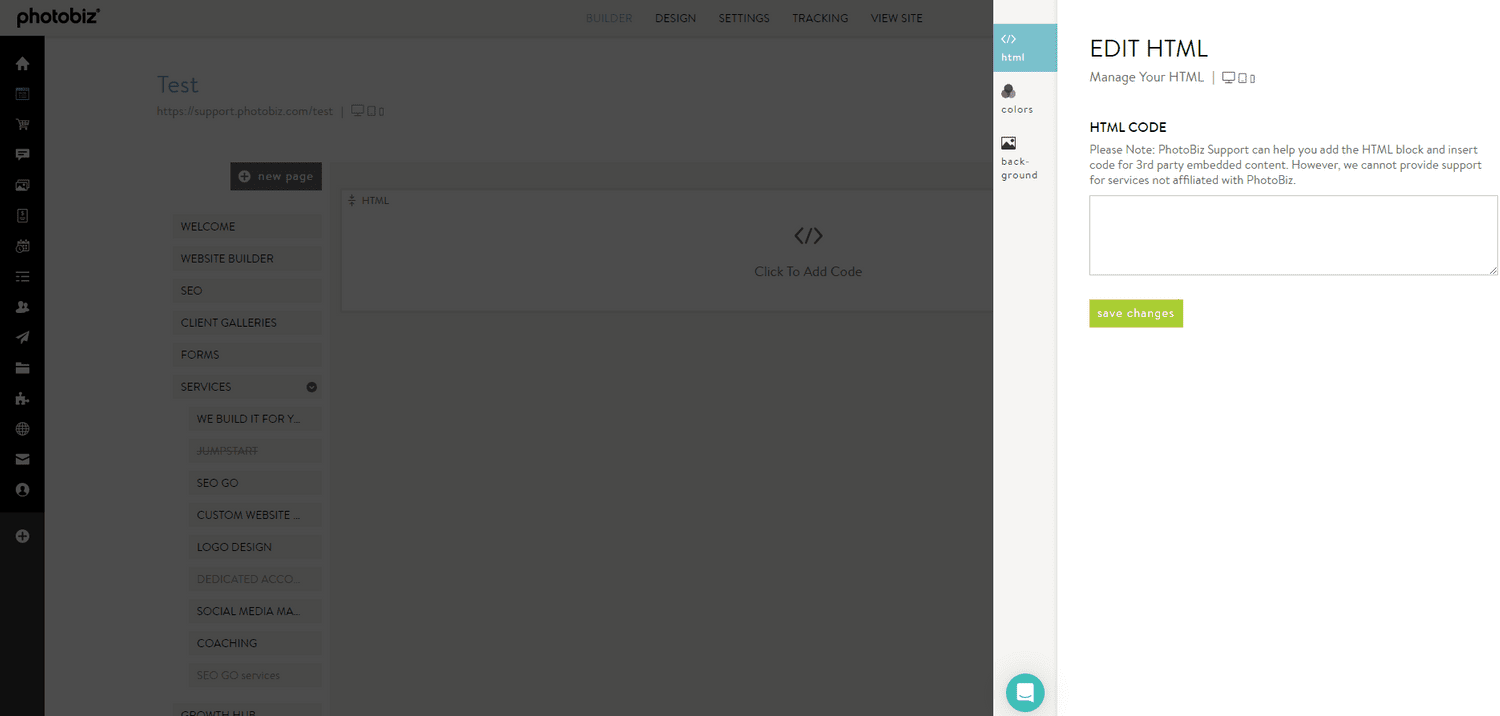Open the chat messages icon in left sidebar
This screenshot has height=716, width=1500.
[x=22, y=154]
